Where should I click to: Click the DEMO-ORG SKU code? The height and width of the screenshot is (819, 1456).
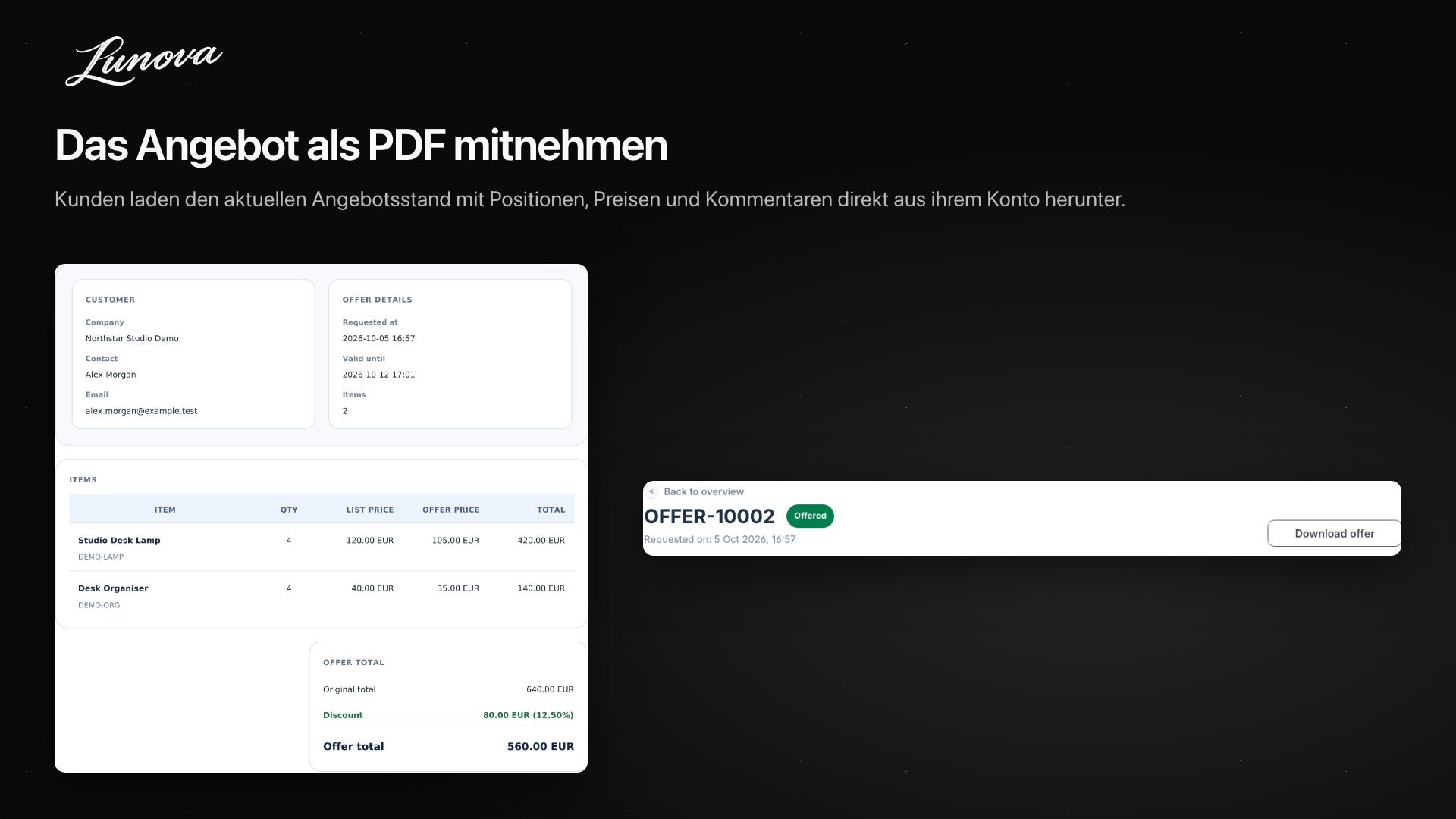(99, 605)
